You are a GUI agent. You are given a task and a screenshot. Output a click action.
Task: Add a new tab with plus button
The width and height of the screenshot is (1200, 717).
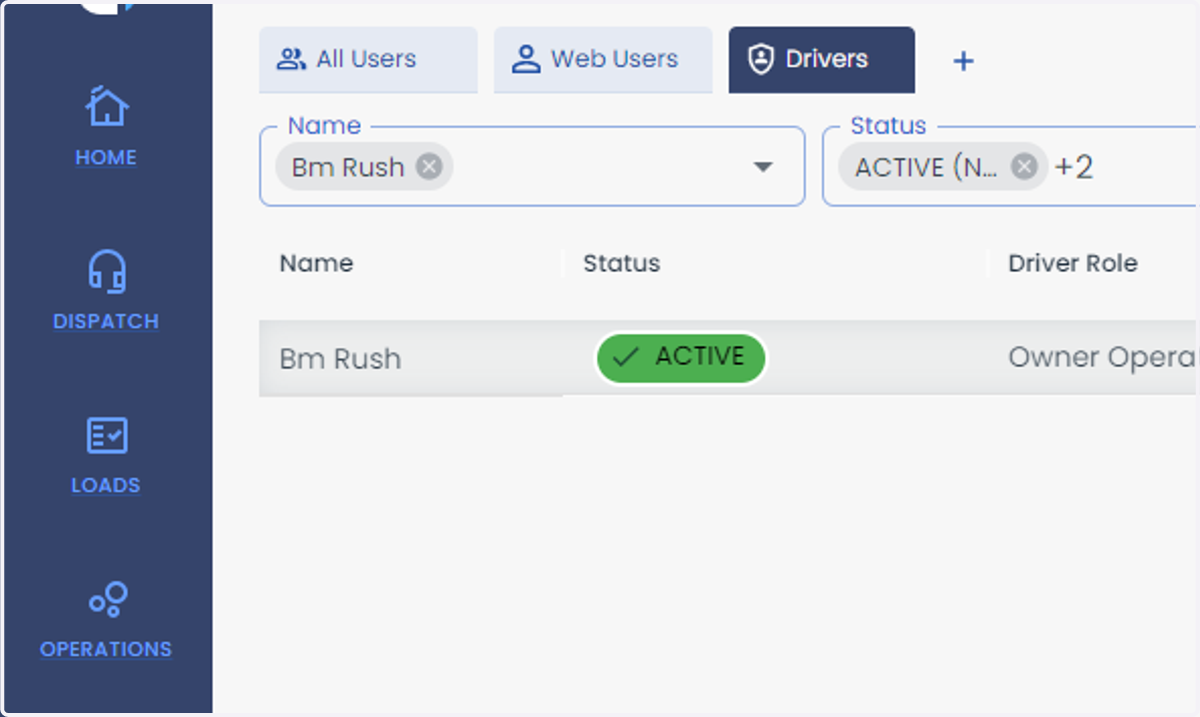tap(963, 61)
